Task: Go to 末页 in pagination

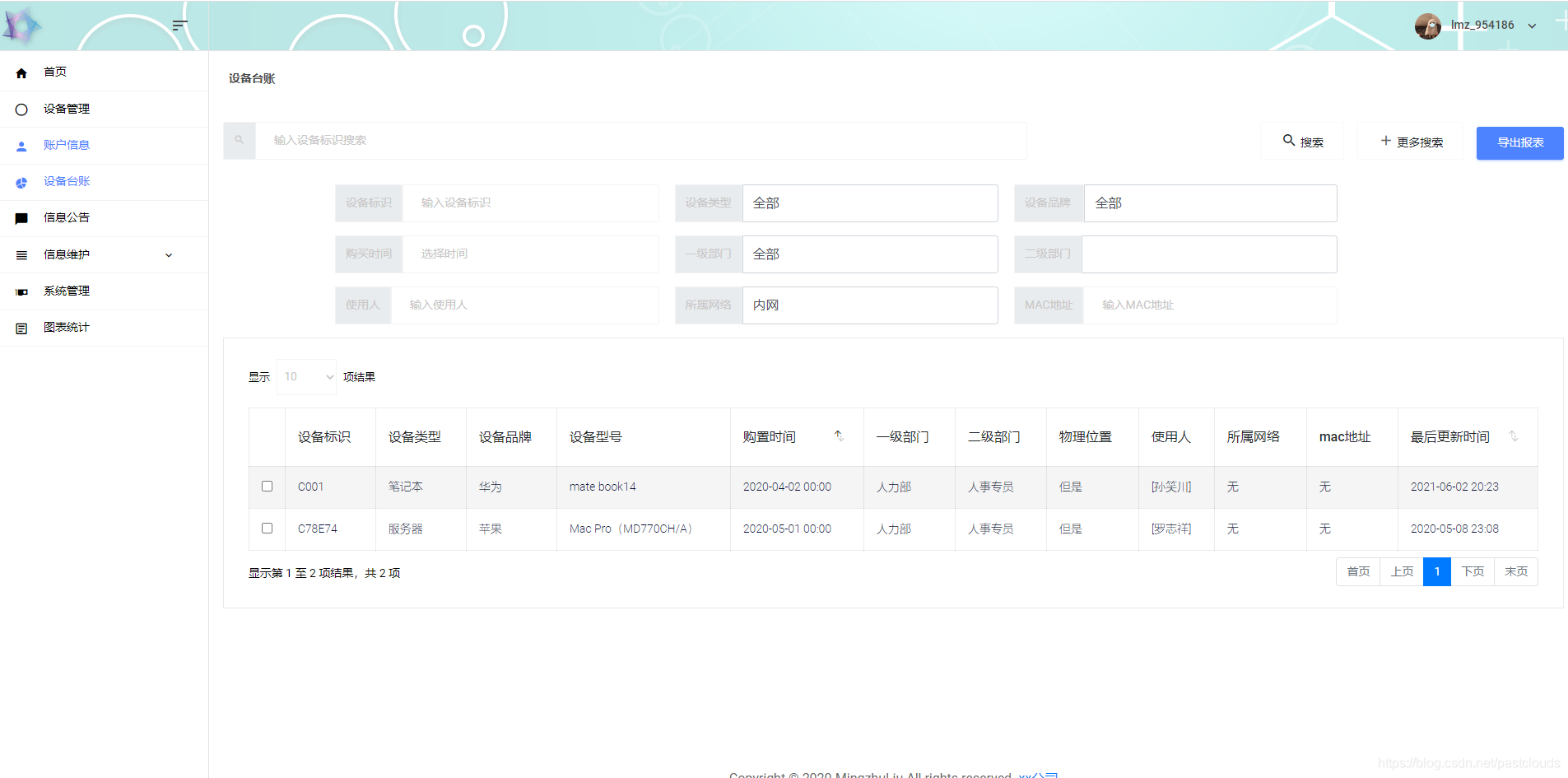Action: coord(1516,571)
